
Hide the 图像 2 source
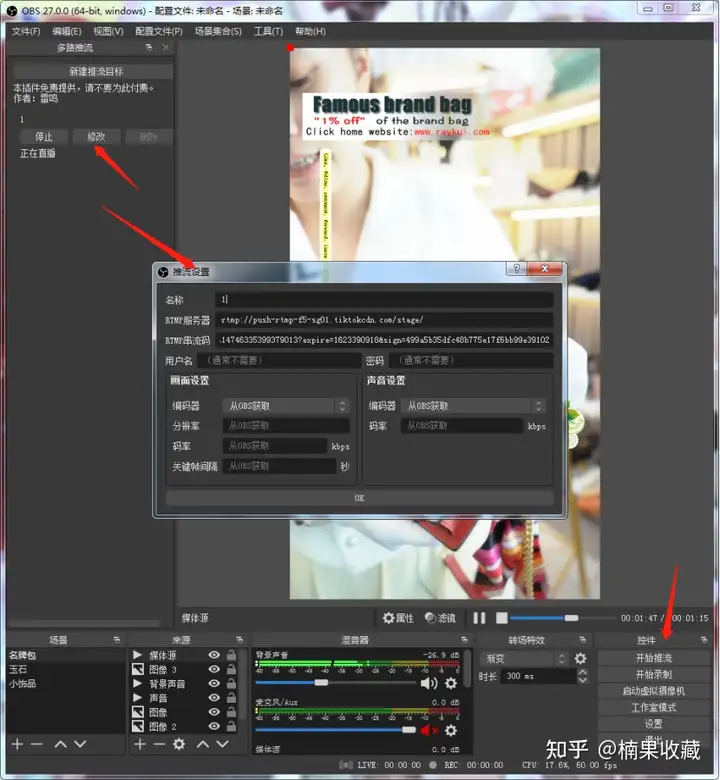(214, 726)
